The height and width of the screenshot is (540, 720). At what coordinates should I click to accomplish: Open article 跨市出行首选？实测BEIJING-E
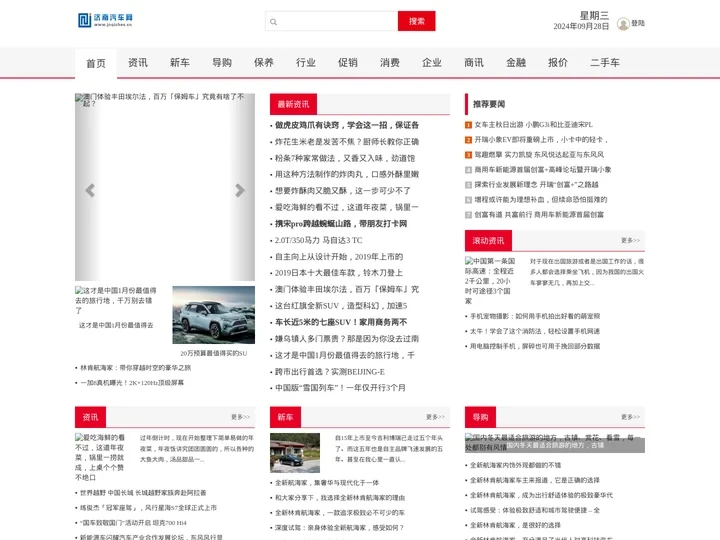click(x=330, y=372)
